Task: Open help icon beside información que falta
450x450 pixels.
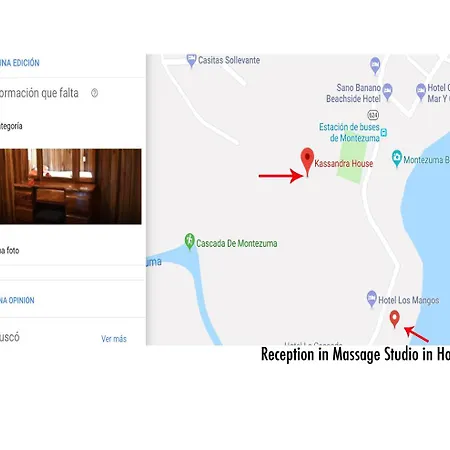Action: [94, 93]
